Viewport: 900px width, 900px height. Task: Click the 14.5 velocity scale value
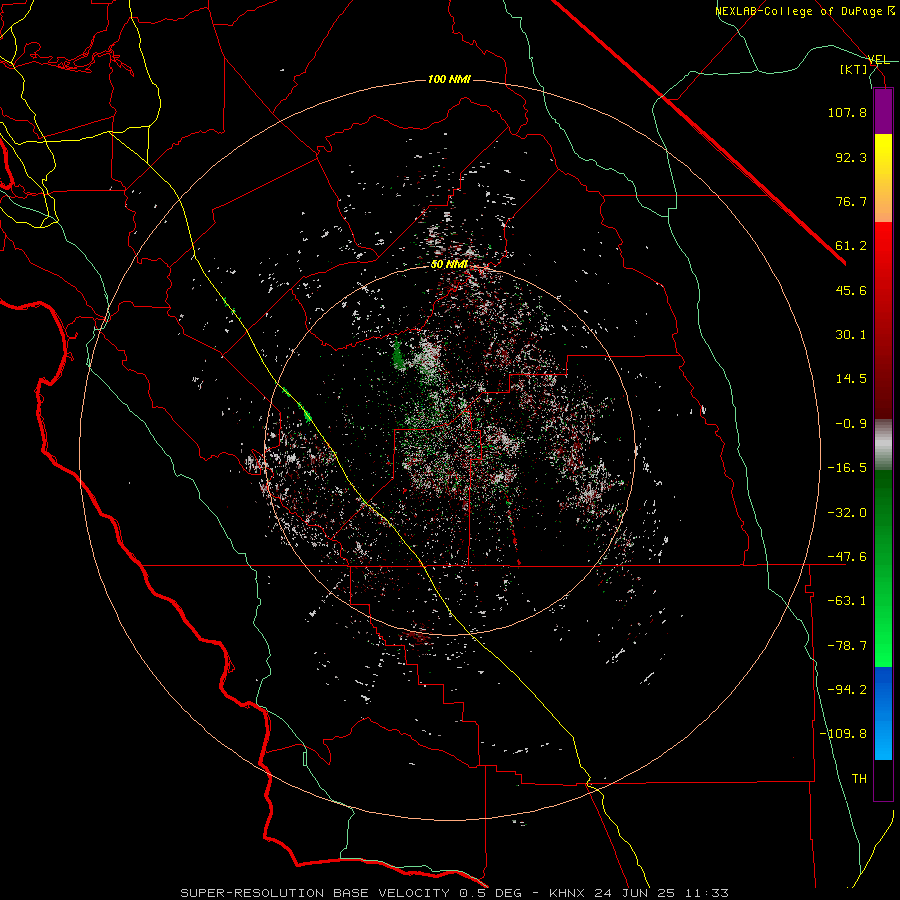pyautogui.click(x=851, y=379)
